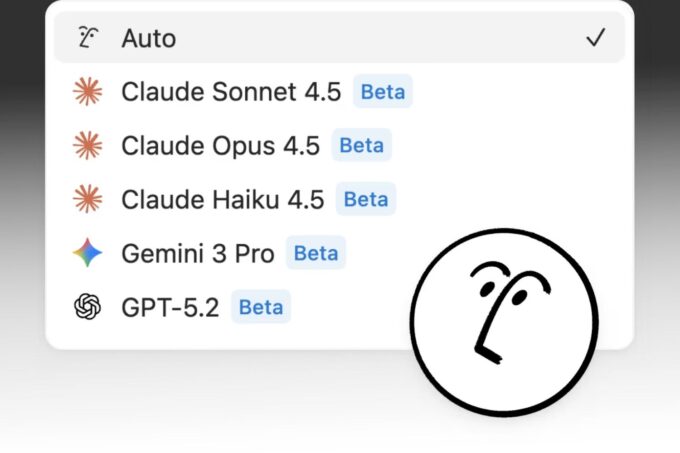The image size is (680, 453).
Task: Pick Claude Haiku 4.5 as the model
Action: point(222,199)
